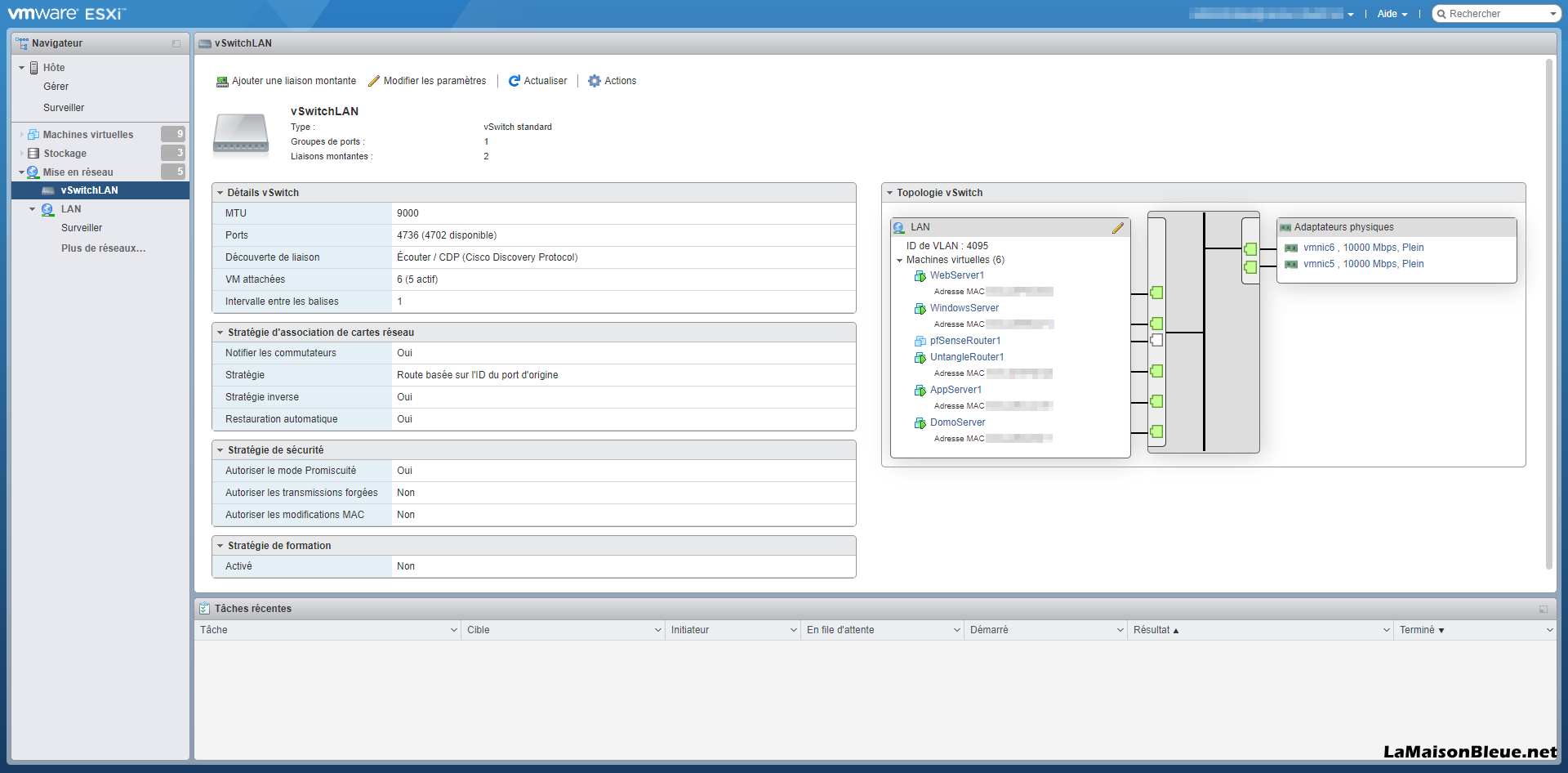Click the WebServer1 VM icon in topology
The width and height of the screenshot is (1568, 773).
coord(920,276)
